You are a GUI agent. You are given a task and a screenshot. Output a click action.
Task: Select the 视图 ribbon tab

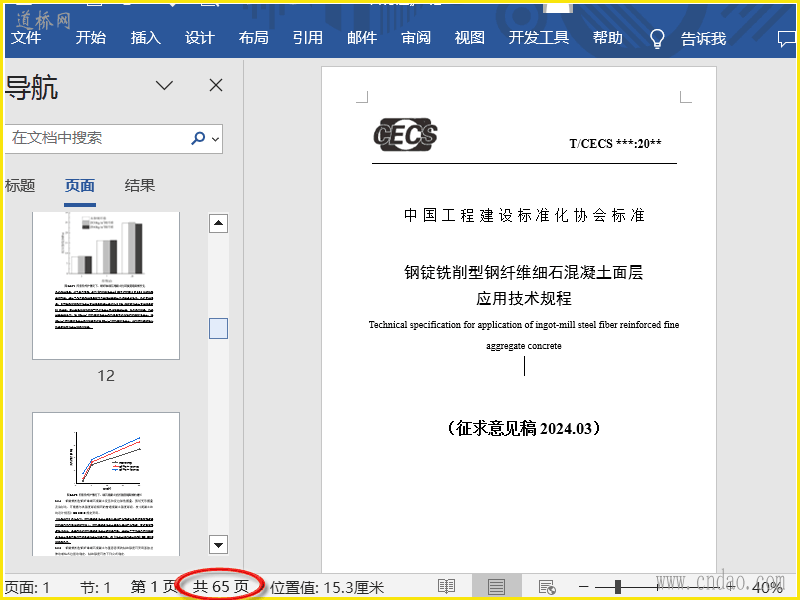coord(469,38)
